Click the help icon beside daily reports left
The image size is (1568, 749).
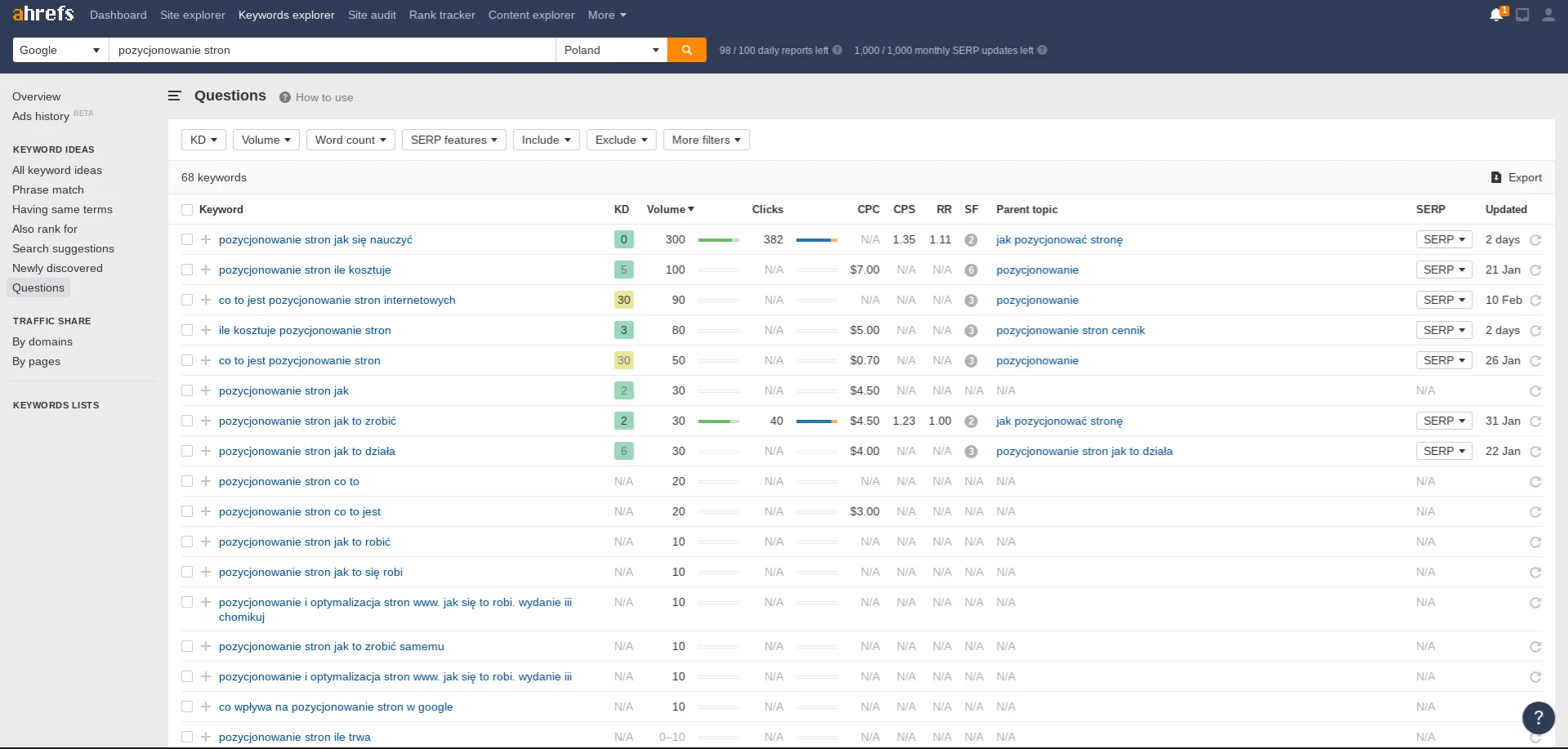point(838,50)
